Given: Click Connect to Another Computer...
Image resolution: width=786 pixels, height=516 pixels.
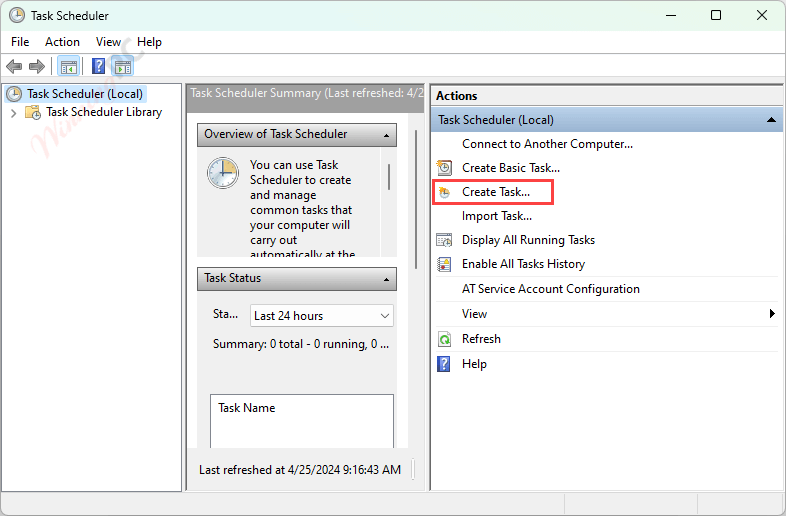Looking at the screenshot, I should (547, 144).
